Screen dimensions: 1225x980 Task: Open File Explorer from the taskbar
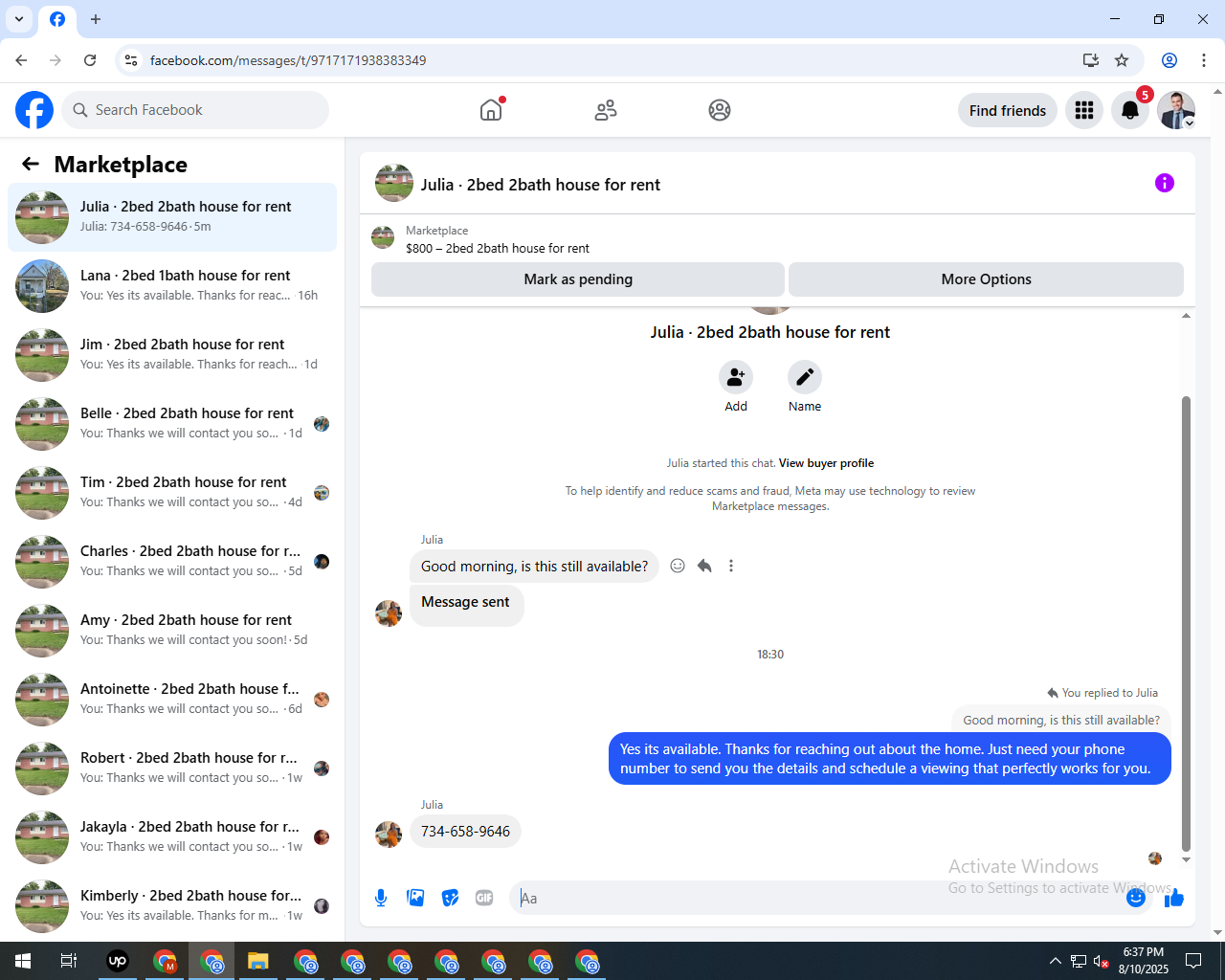point(258,961)
